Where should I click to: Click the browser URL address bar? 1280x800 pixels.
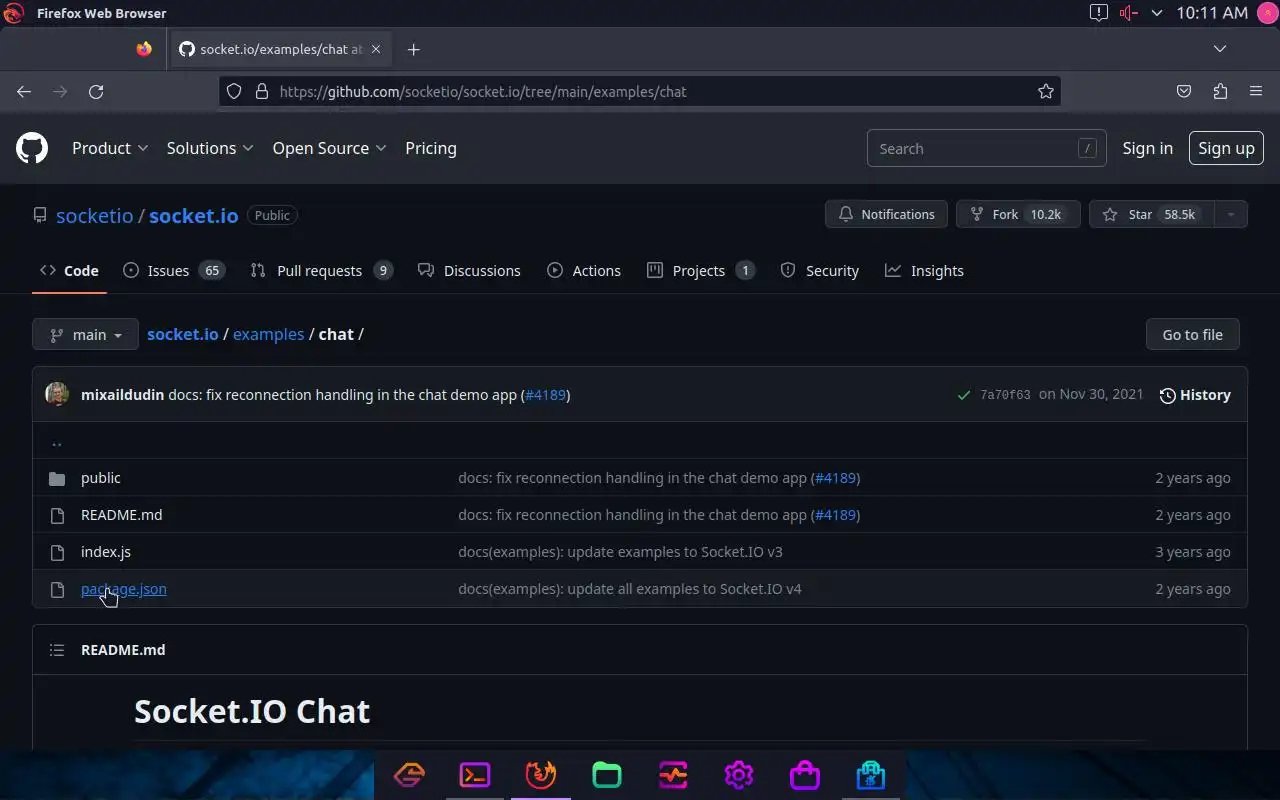point(640,91)
